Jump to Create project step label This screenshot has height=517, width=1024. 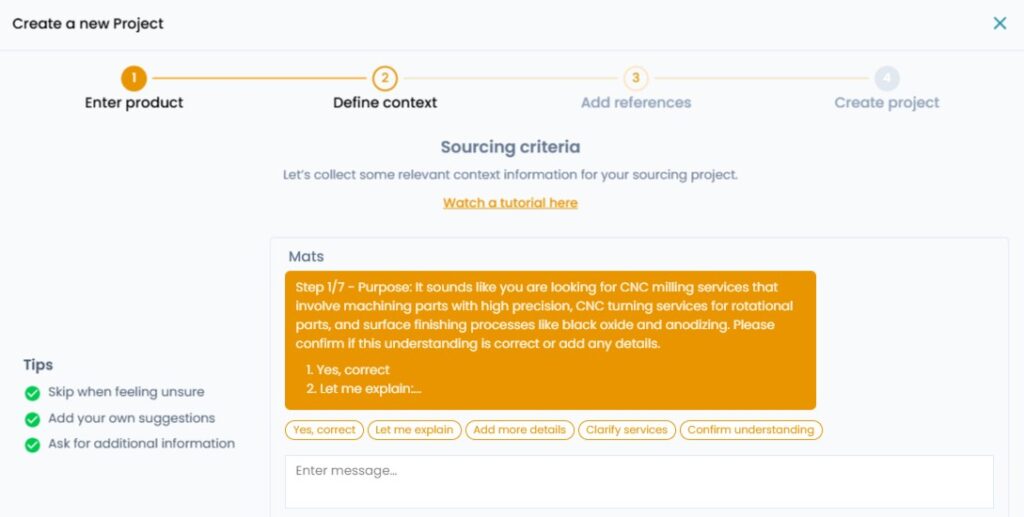[x=887, y=102]
